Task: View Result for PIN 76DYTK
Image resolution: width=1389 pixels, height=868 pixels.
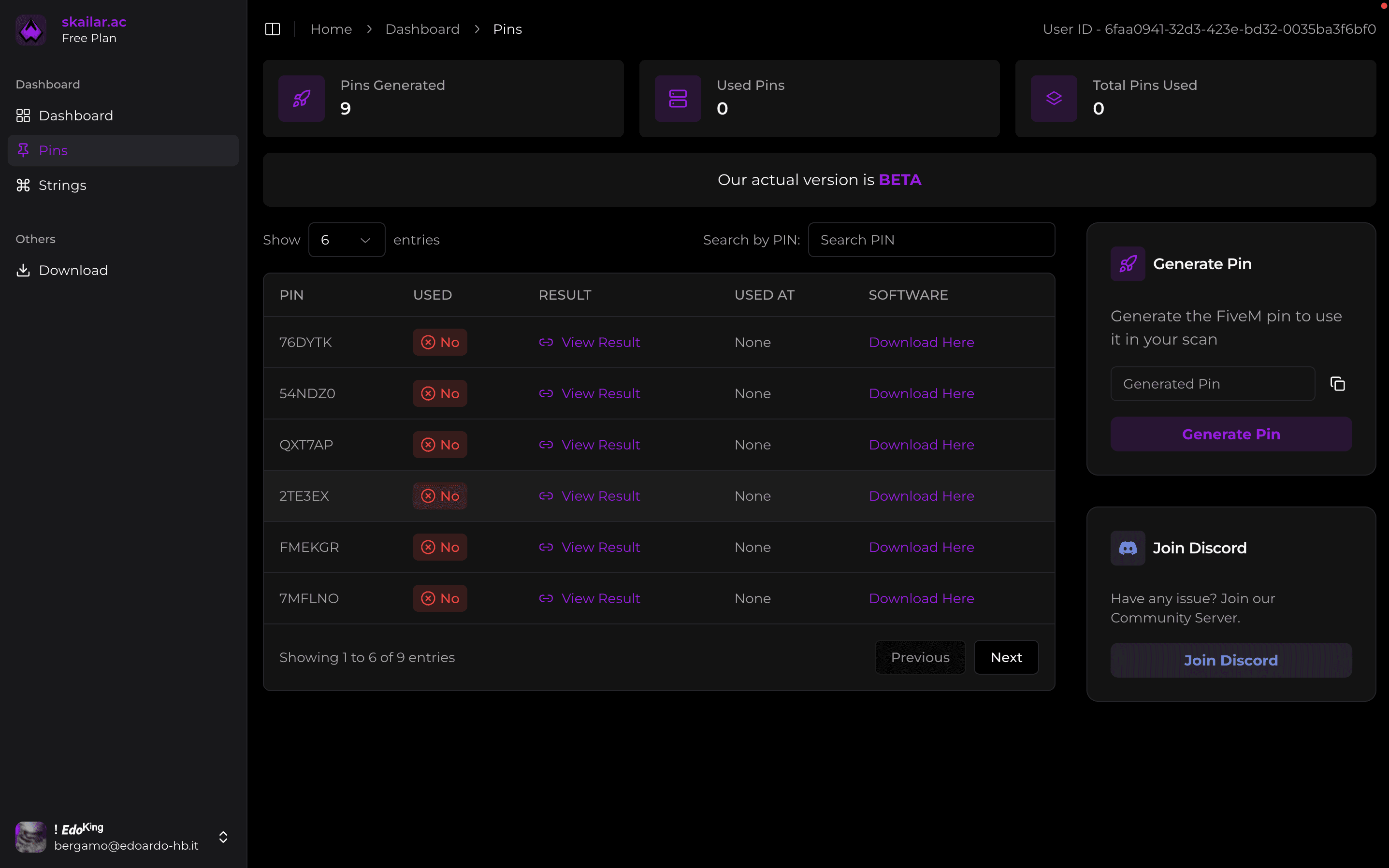Action: coord(600,342)
